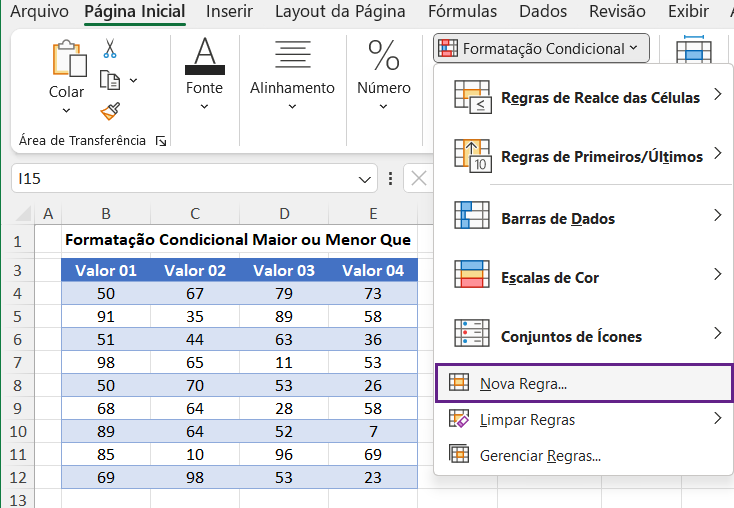Select the Página Inicial tab
734x508 pixels.
click(135, 11)
